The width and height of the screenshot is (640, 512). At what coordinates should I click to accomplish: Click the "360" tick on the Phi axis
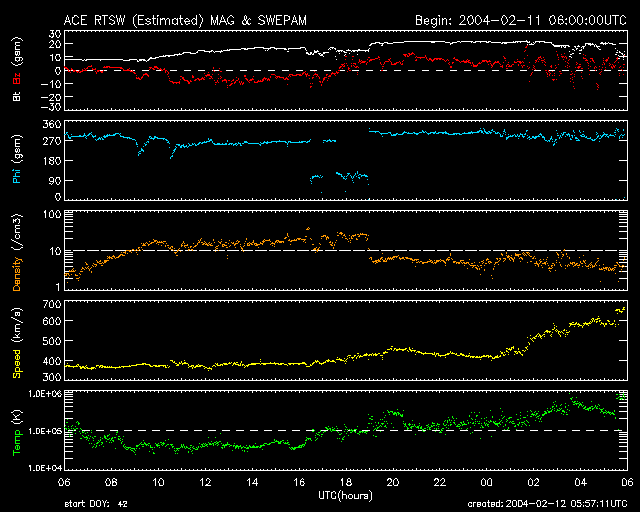52,124
